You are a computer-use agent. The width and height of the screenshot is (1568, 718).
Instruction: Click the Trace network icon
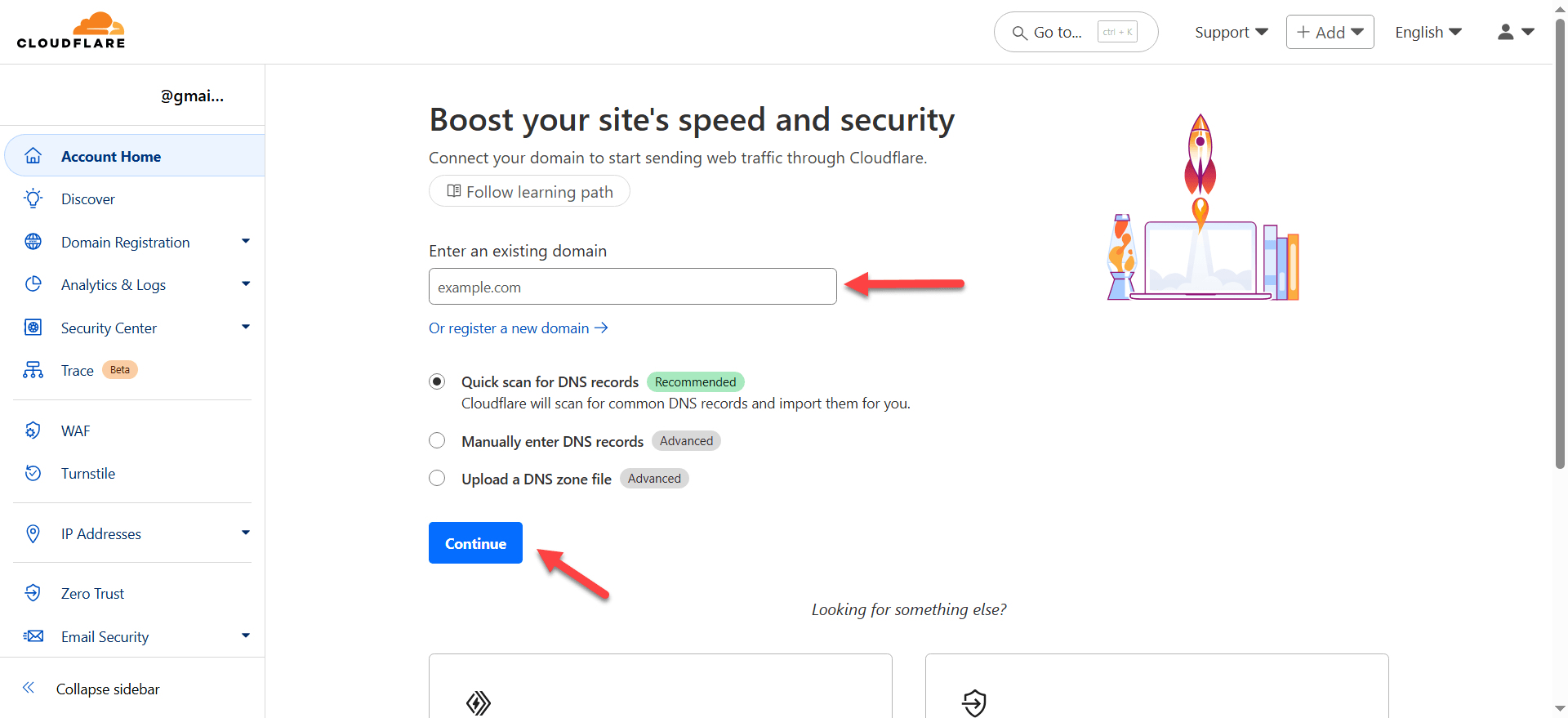[33, 370]
